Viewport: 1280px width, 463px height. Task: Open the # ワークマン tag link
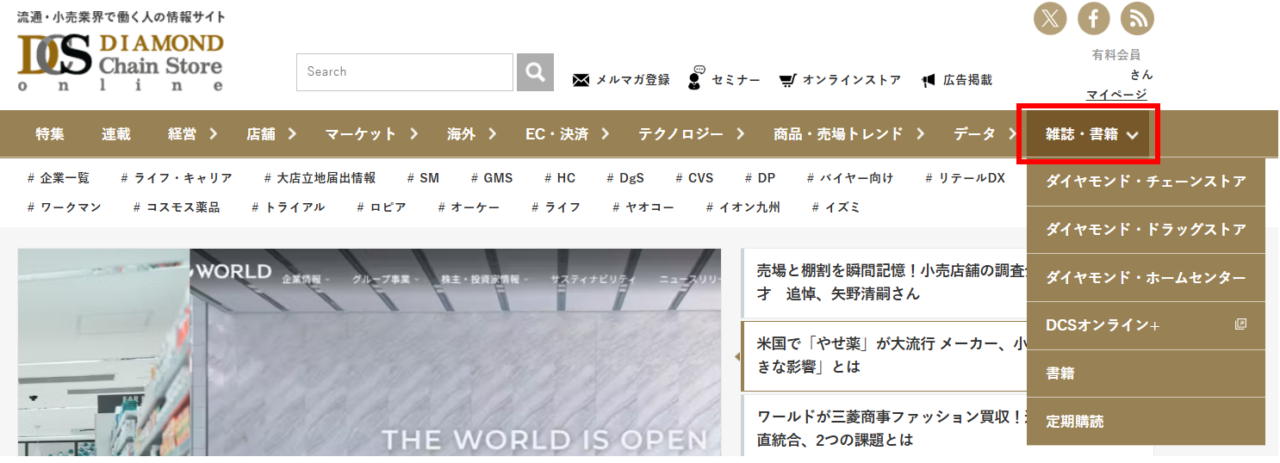click(68, 208)
